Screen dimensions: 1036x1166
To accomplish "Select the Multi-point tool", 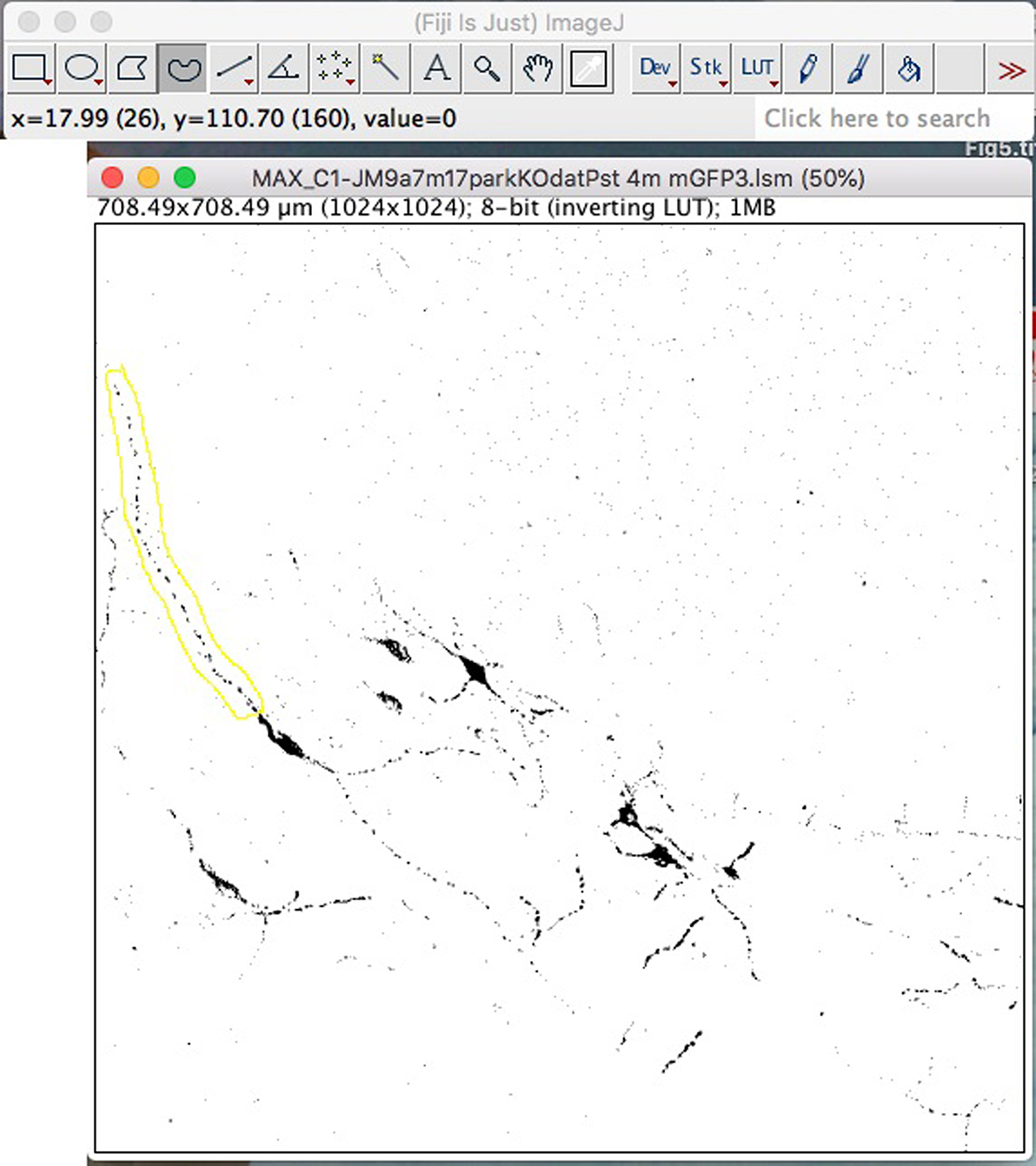I will 335,68.
